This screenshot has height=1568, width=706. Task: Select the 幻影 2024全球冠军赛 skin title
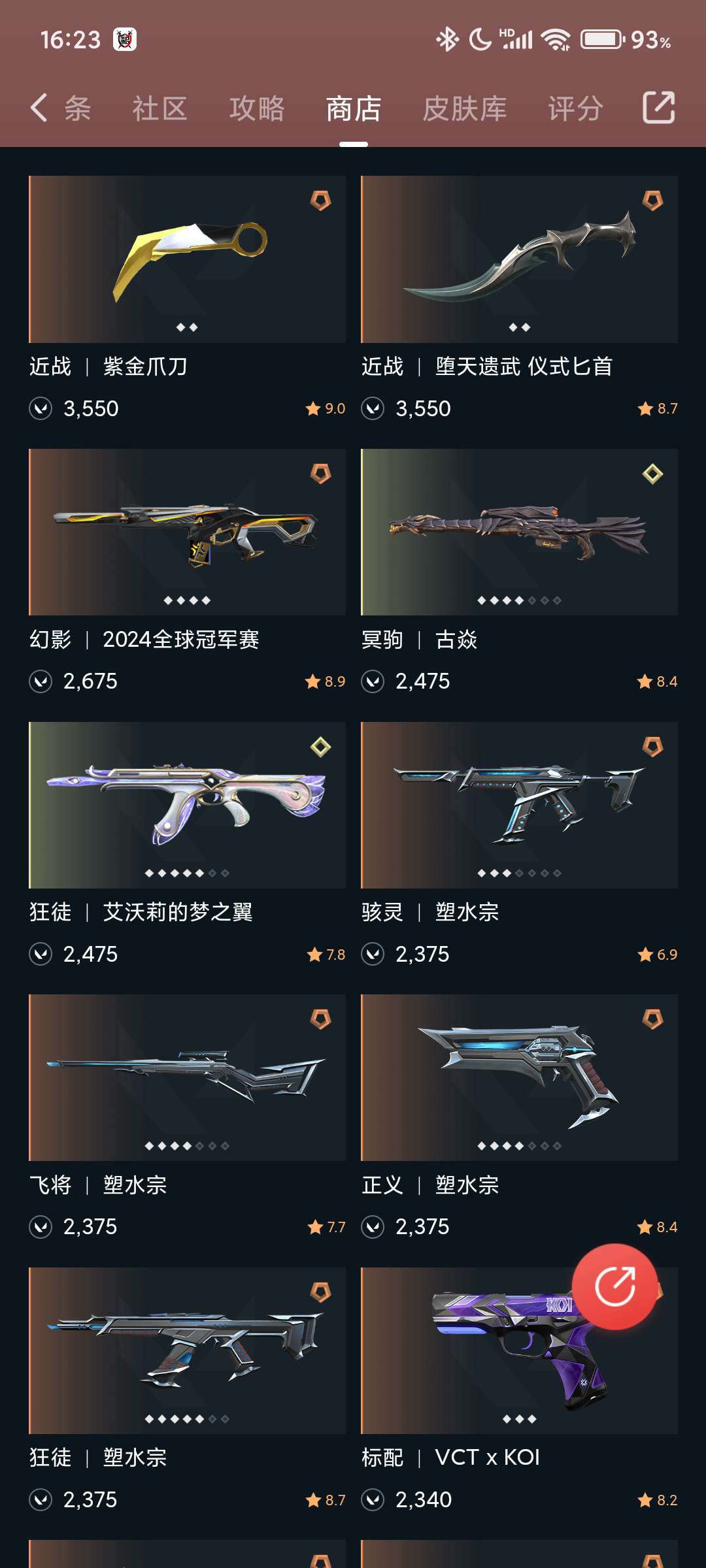(x=144, y=639)
